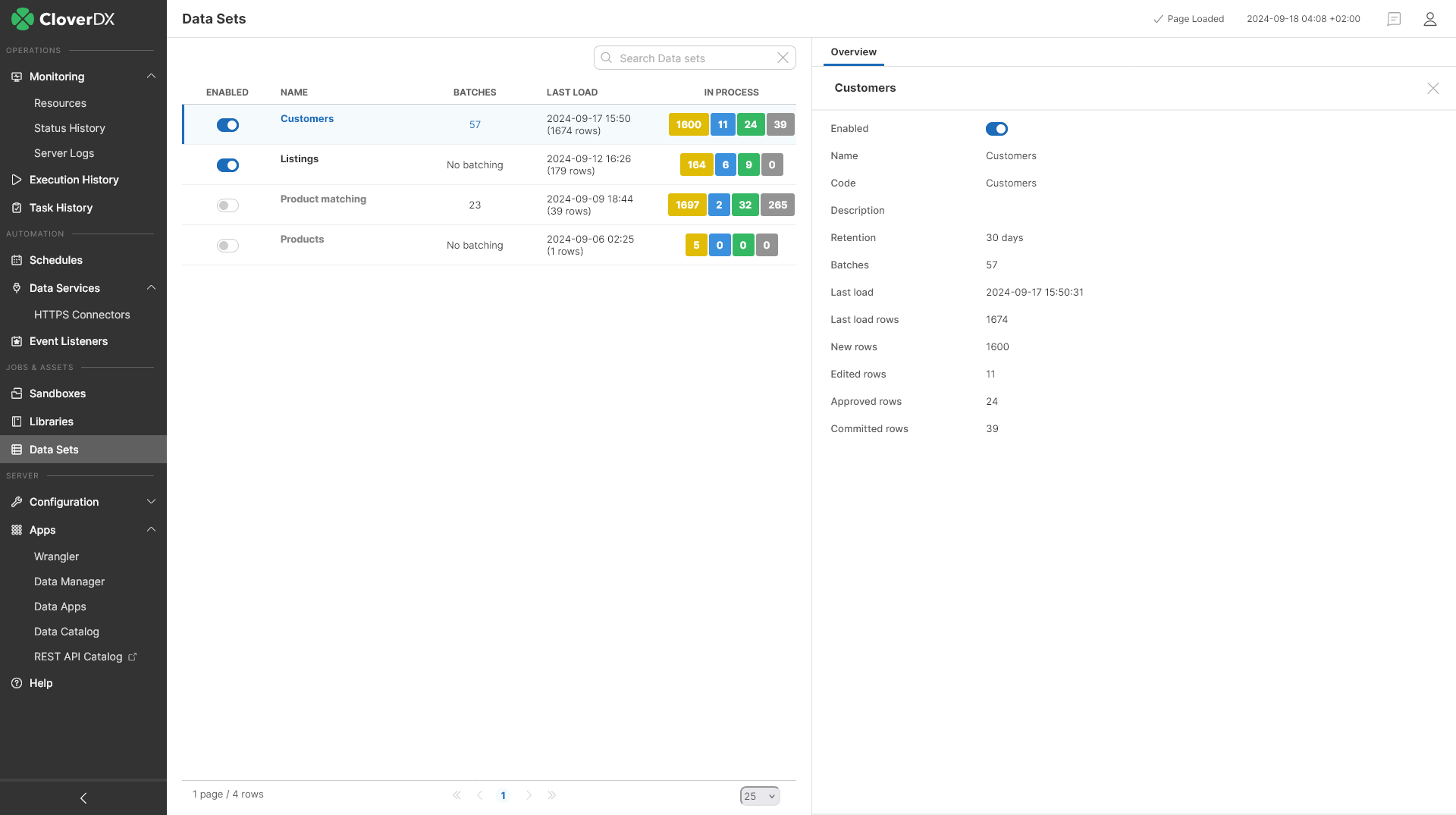Image resolution: width=1456 pixels, height=815 pixels.
Task: Select the Libraries sidebar icon
Action: pyautogui.click(x=17, y=422)
